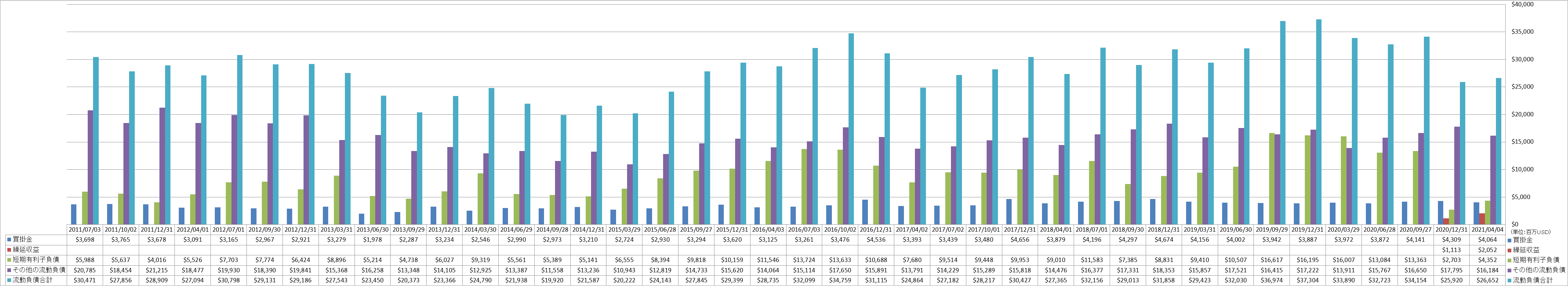Select the 2016/10/02 date column header
Screen dimensions: 1568x286
841,229
